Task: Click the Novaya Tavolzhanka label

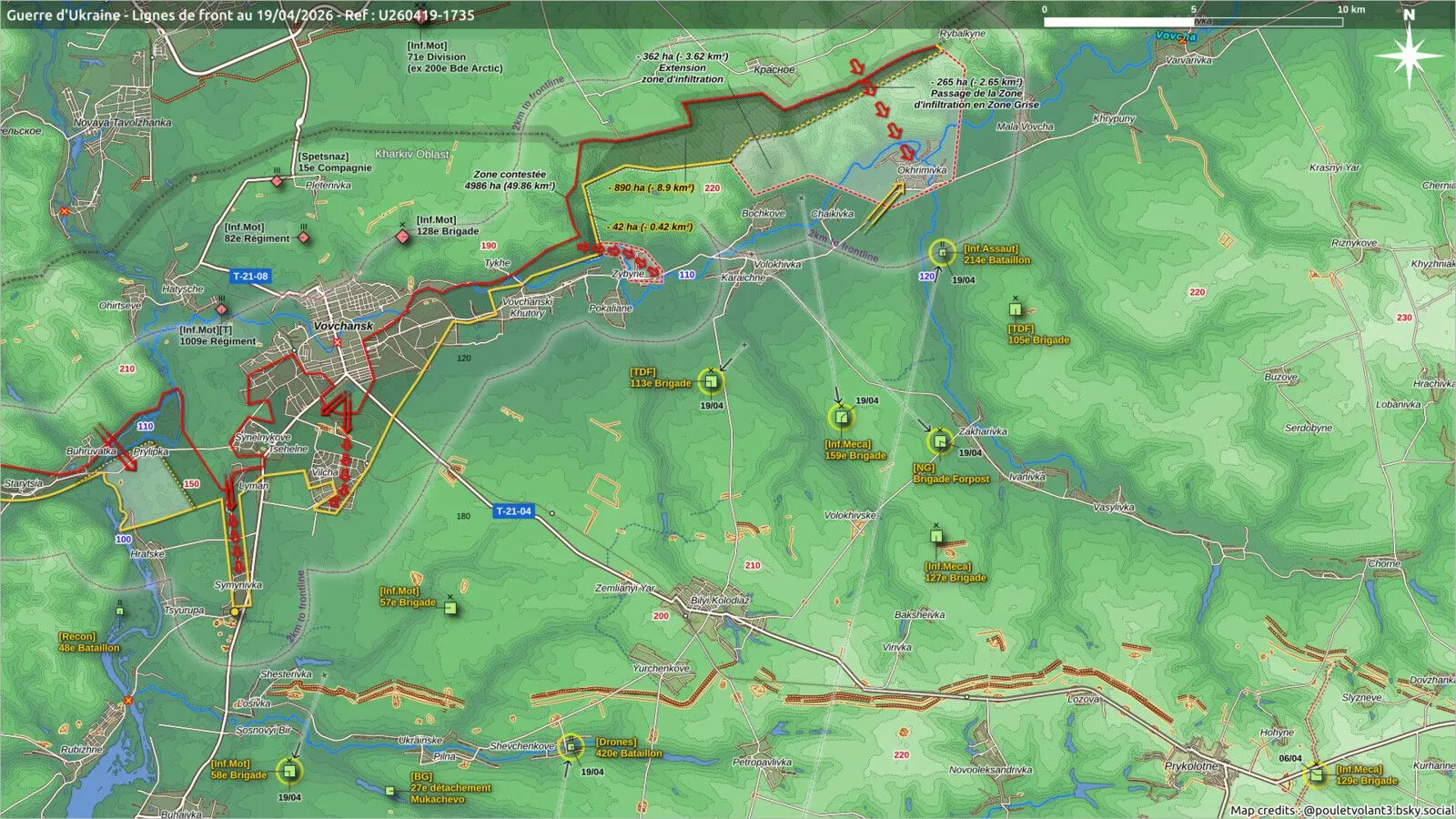Action: pos(122,123)
